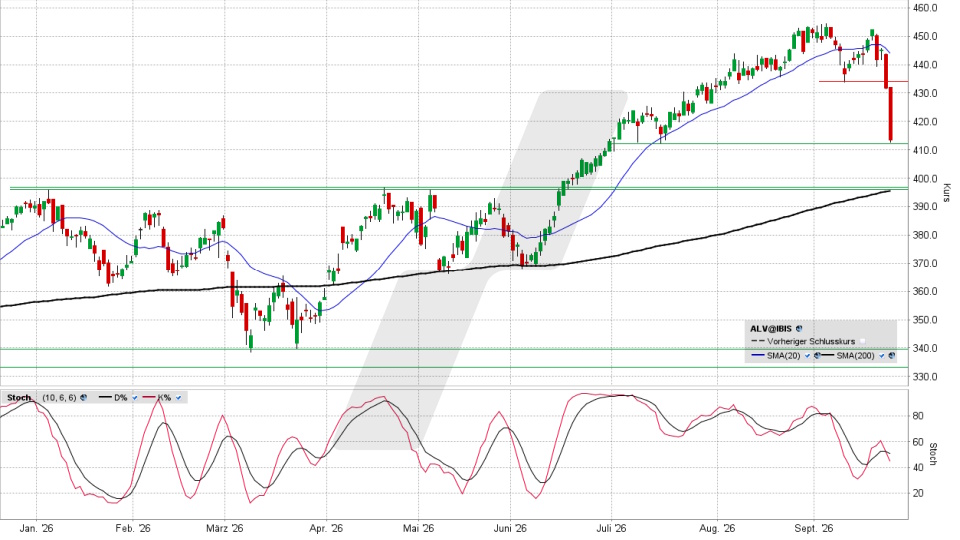Click the 330.0 price axis value
Screen dimensions: 960x540
[926, 377]
